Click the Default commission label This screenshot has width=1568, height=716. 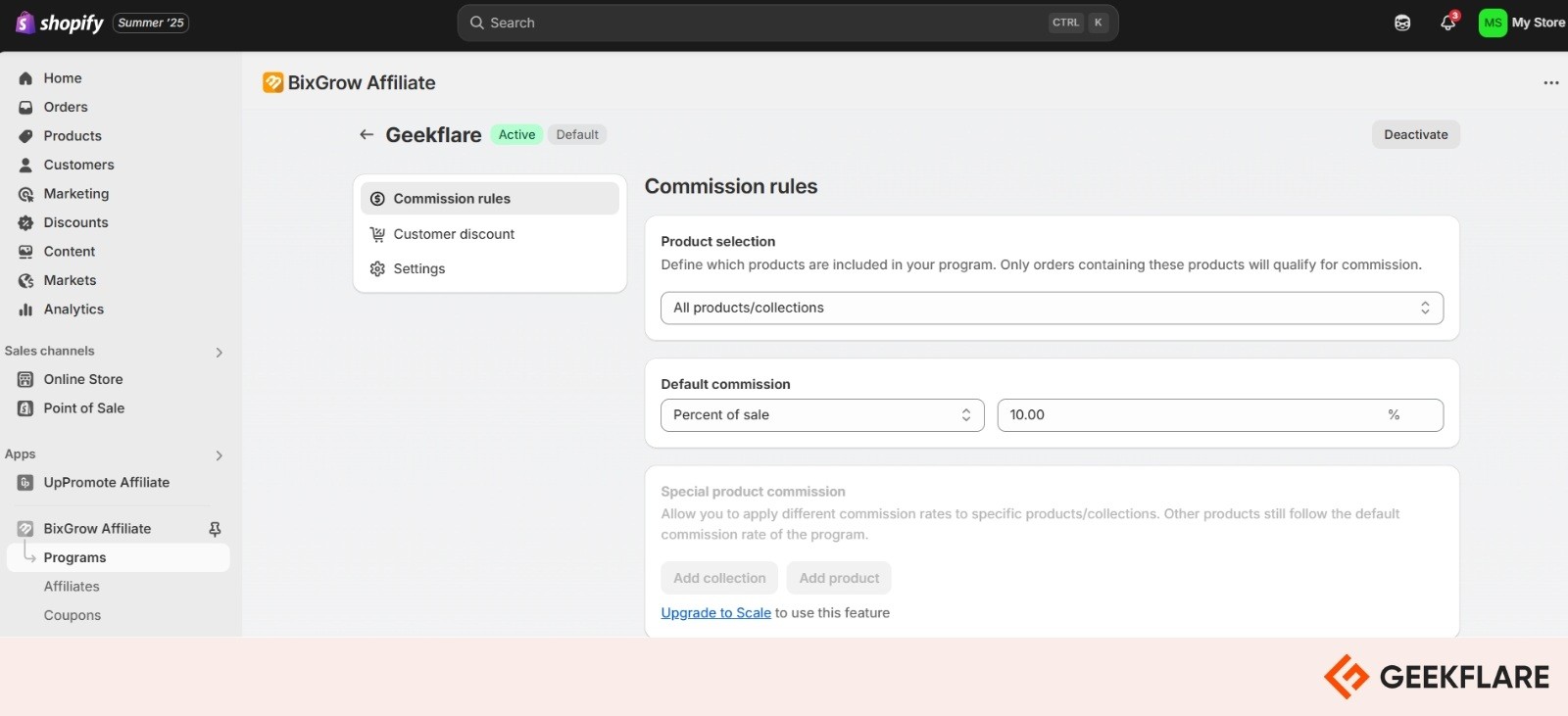(725, 384)
